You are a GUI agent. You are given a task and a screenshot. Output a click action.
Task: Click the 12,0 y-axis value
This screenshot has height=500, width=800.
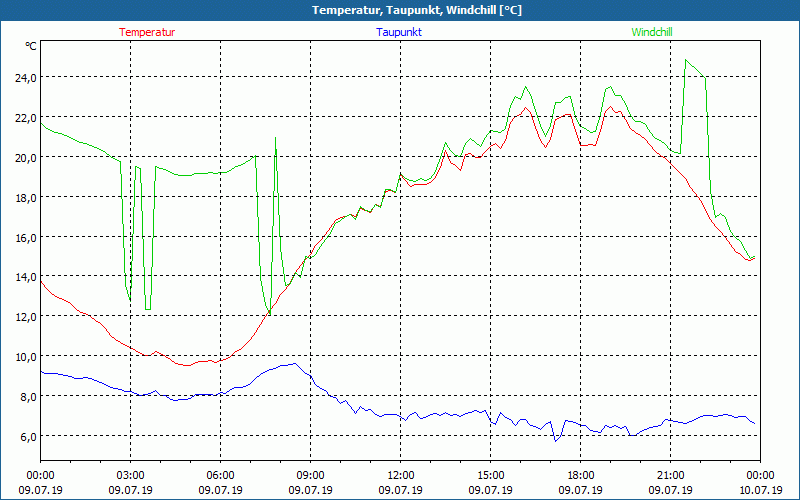pyautogui.click(x=26, y=316)
